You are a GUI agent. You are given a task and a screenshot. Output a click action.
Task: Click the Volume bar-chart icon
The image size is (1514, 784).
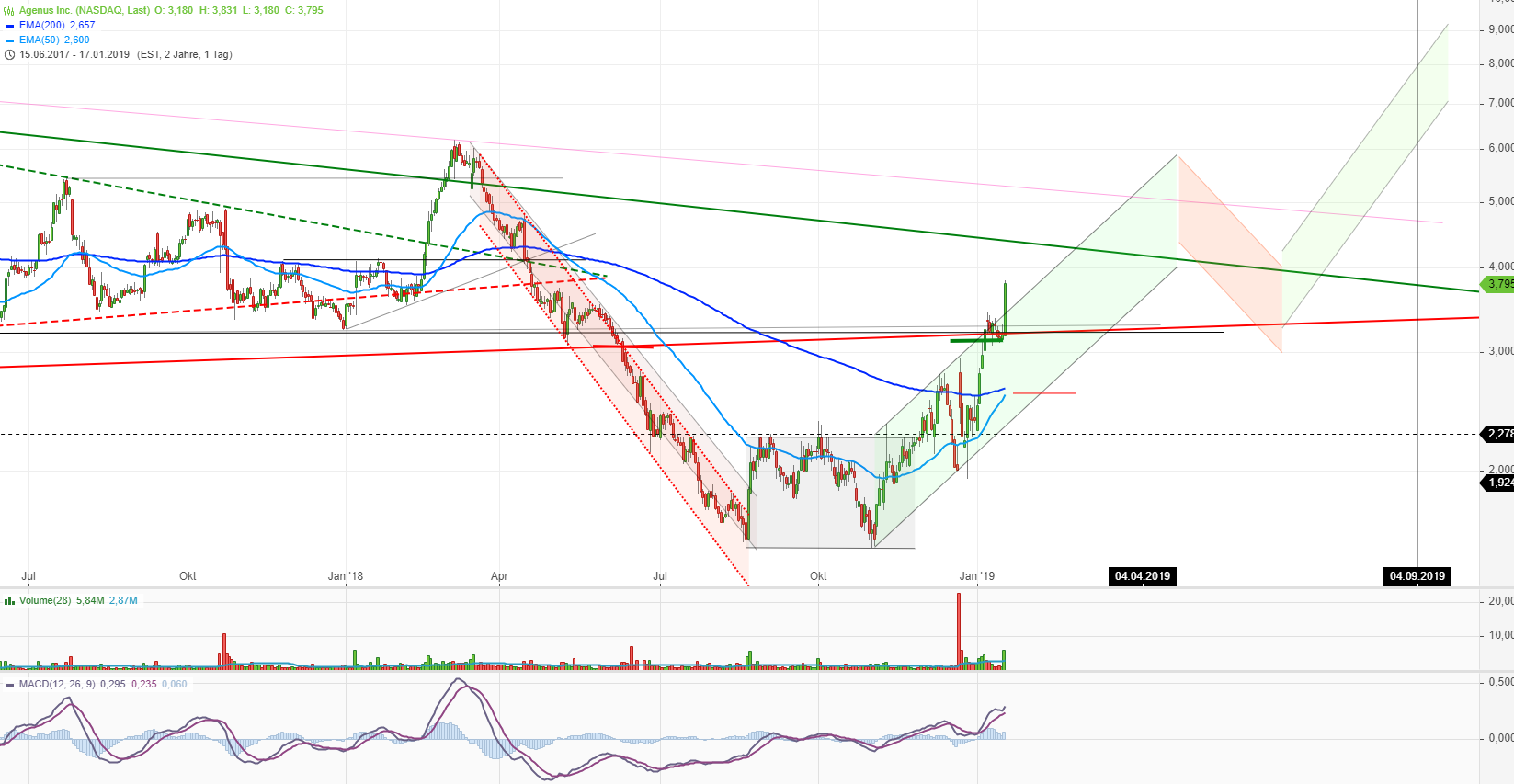[x=9, y=601]
